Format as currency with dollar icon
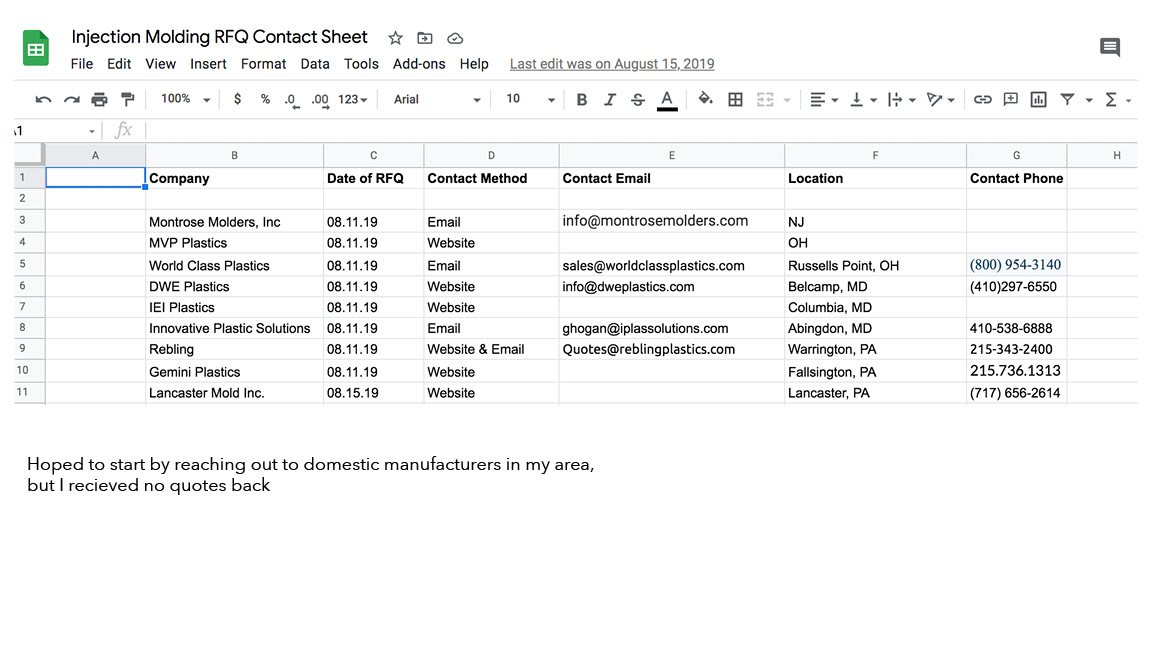 coord(237,99)
